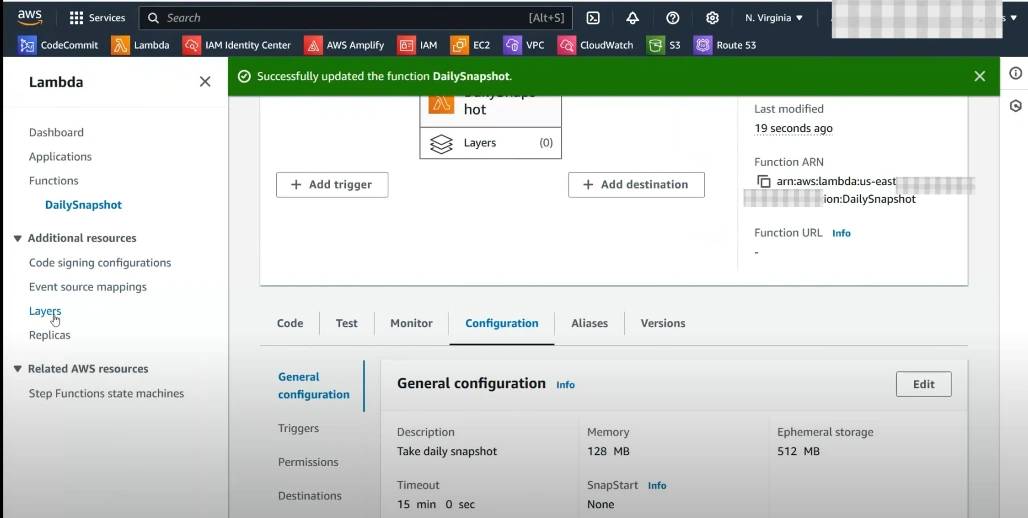Image resolution: width=1028 pixels, height=518 pixels.
Task: Open the CodeCommit shortcut in favorites bar
Action: (58, 45)
